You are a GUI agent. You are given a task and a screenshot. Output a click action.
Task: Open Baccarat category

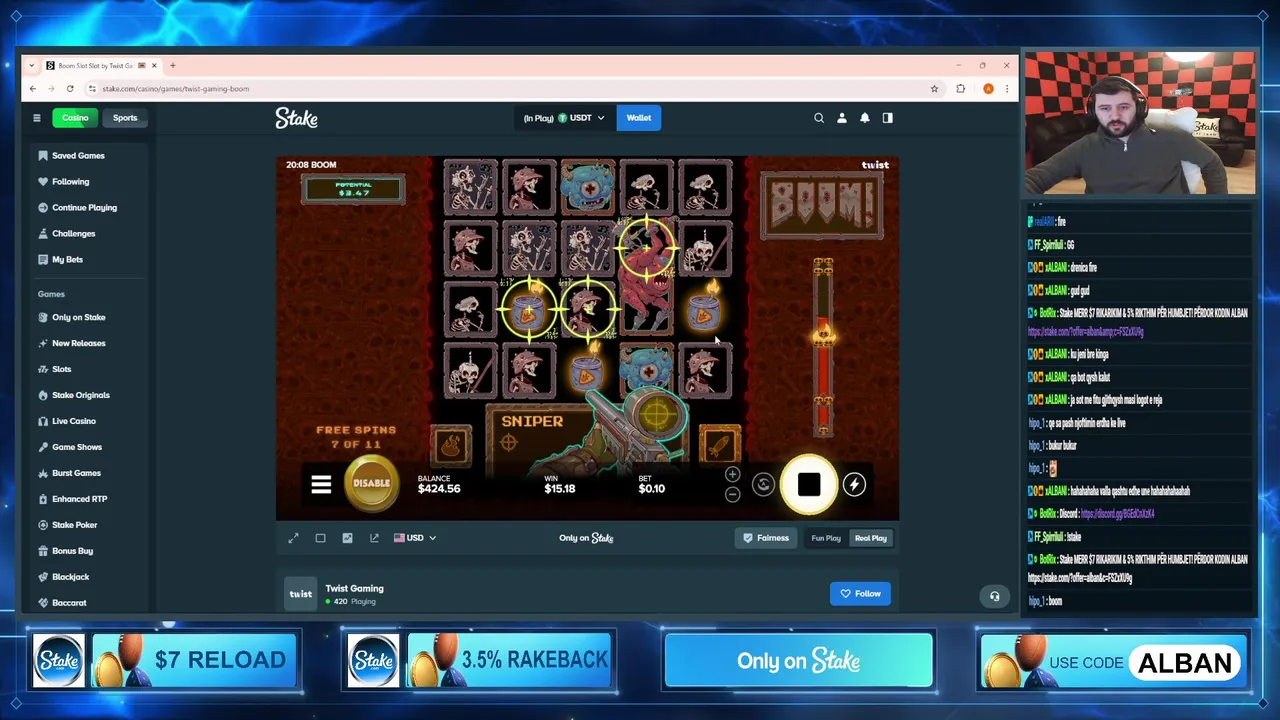pos(69,603)
